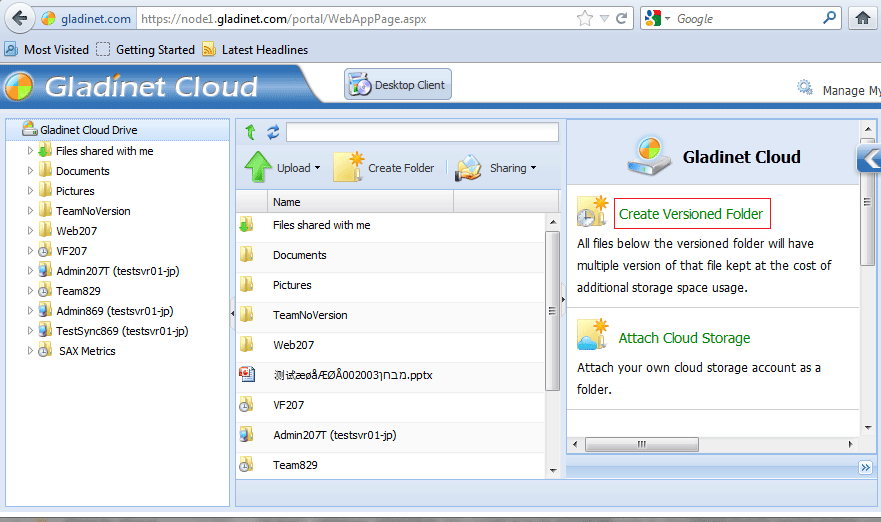The image size is (881, 522).
Task: Expand the Documents tree node
Action: (x=30, y=171)
